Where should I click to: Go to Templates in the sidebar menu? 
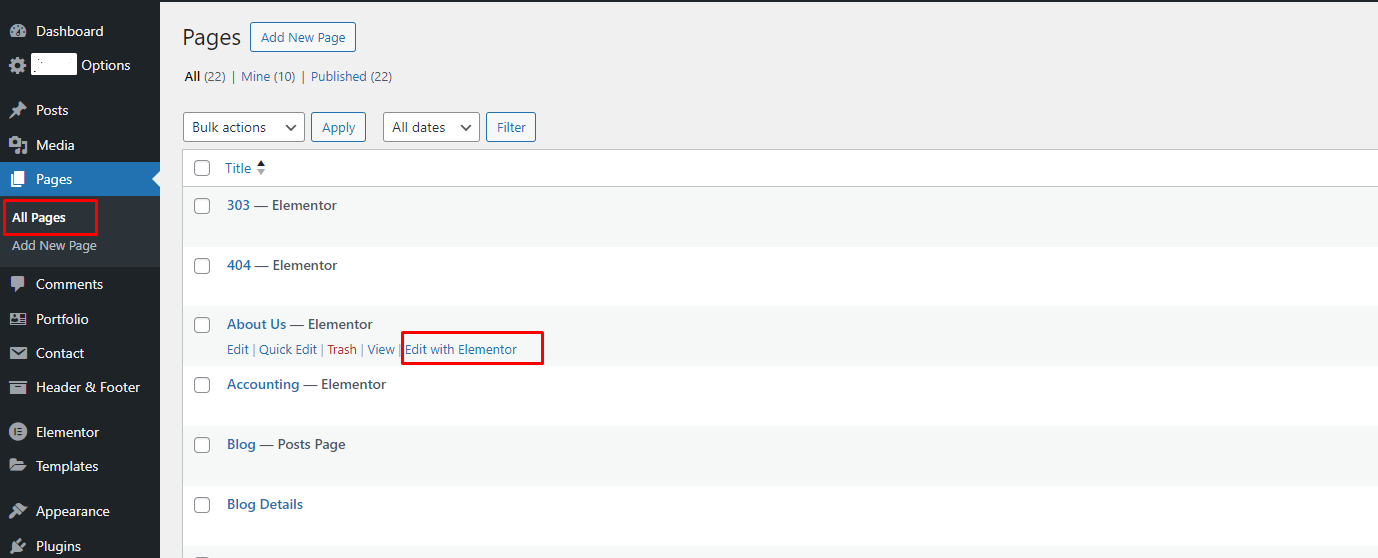[67, 466]
